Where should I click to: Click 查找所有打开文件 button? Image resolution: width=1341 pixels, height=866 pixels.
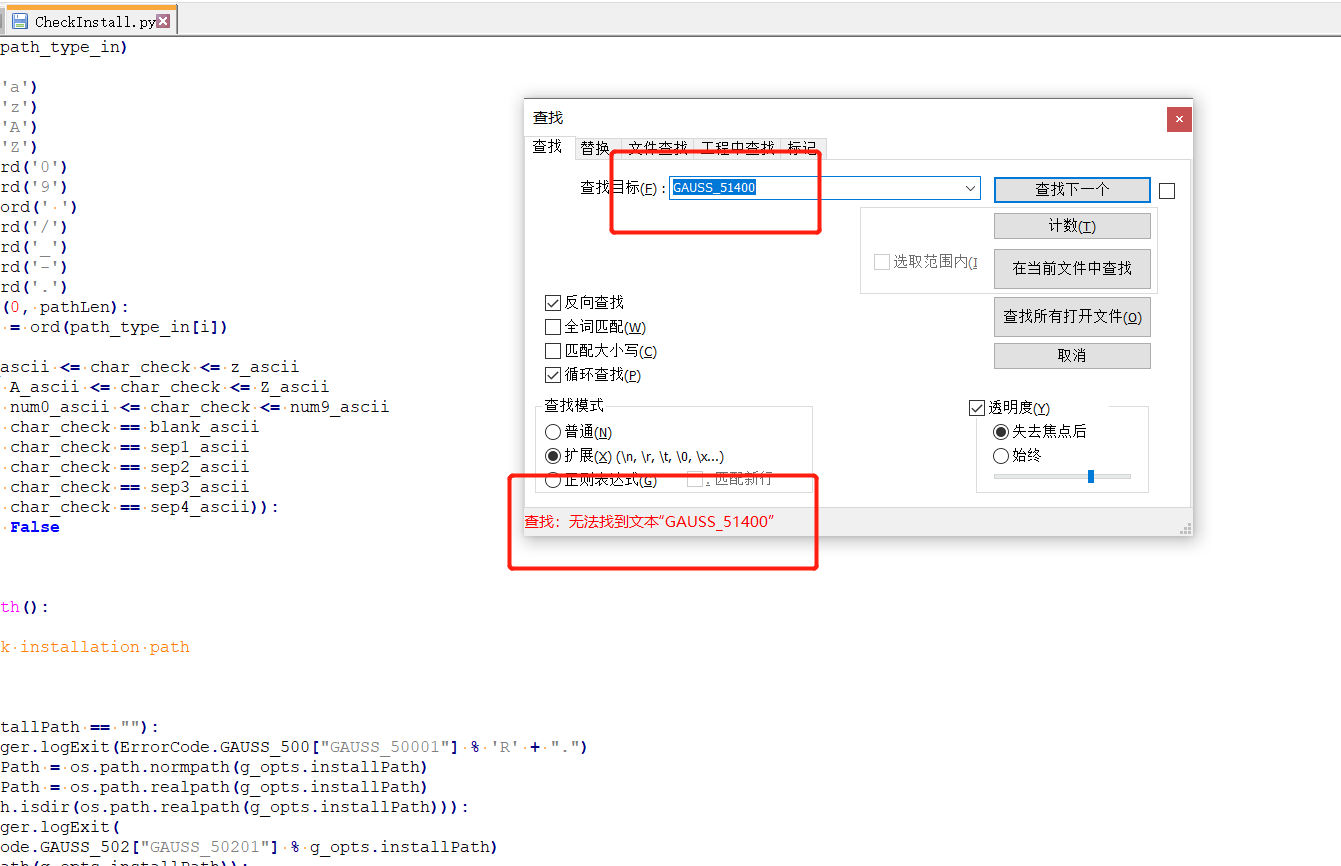(x=1072, y=317)
